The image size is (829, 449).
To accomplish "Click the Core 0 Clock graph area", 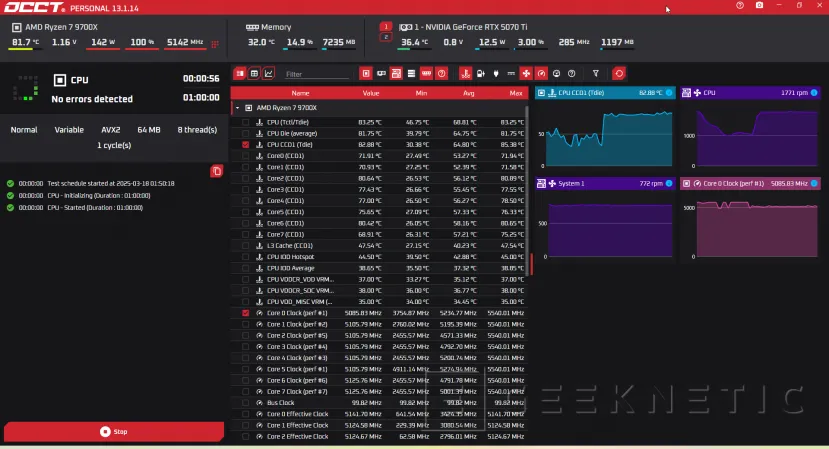I will [x=751, y=226].
